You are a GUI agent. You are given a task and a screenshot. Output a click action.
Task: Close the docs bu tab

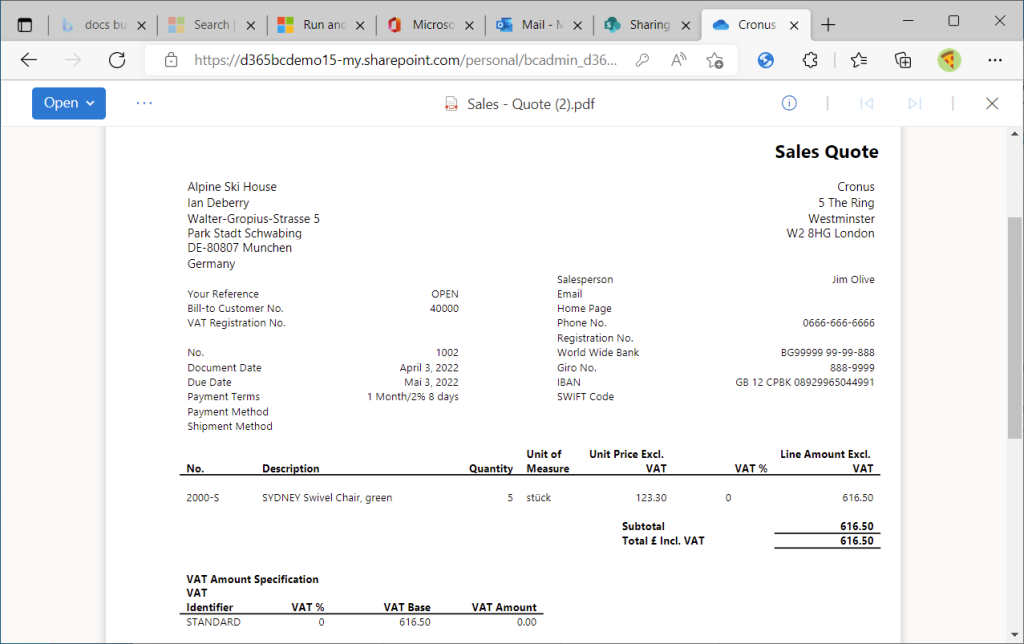142,25
